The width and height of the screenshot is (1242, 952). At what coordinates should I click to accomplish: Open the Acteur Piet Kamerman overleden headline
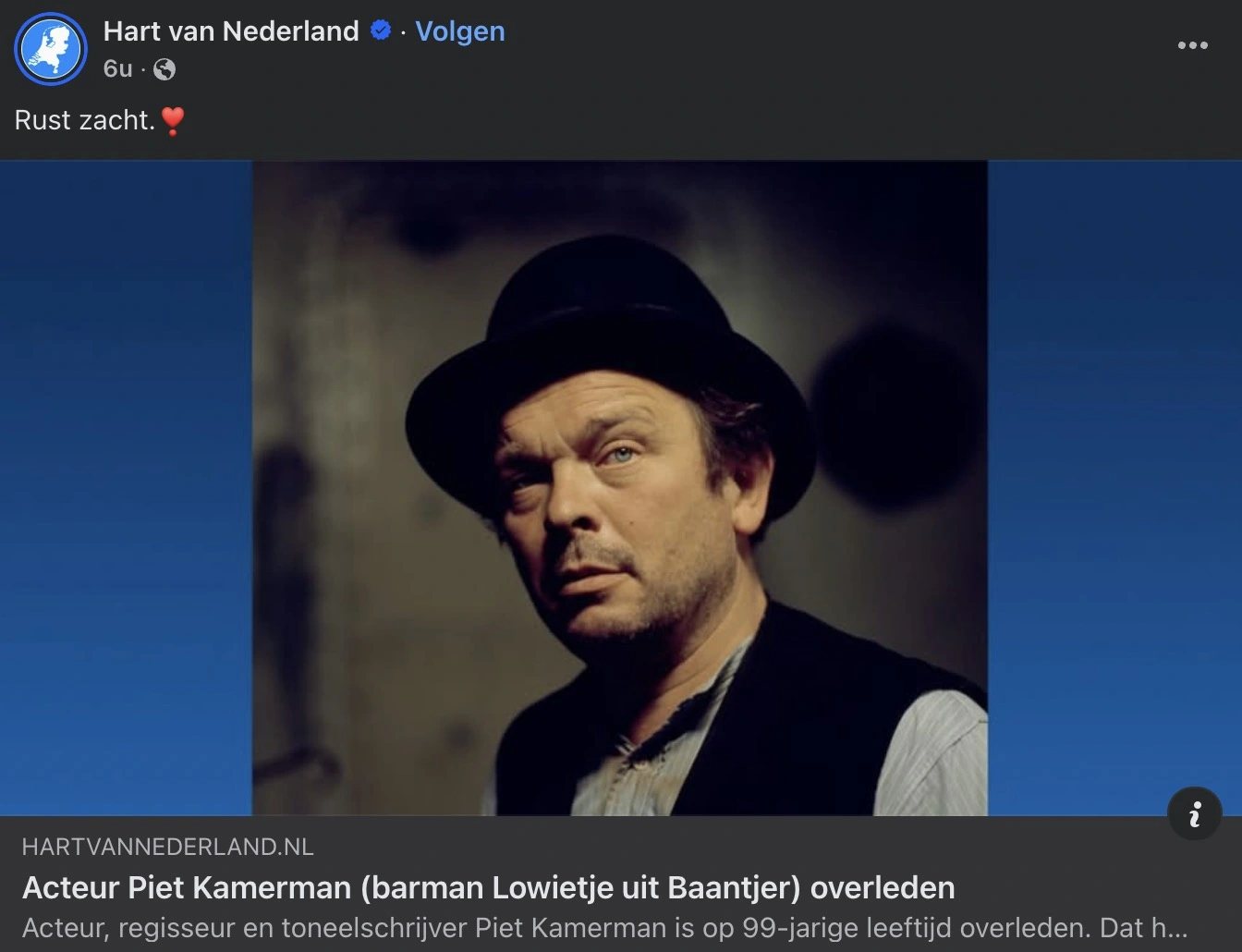pyautogui.click(x=488, y=887)
